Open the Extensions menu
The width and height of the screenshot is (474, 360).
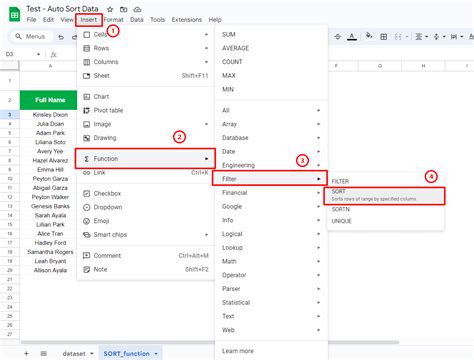click(x=187, y=20)
